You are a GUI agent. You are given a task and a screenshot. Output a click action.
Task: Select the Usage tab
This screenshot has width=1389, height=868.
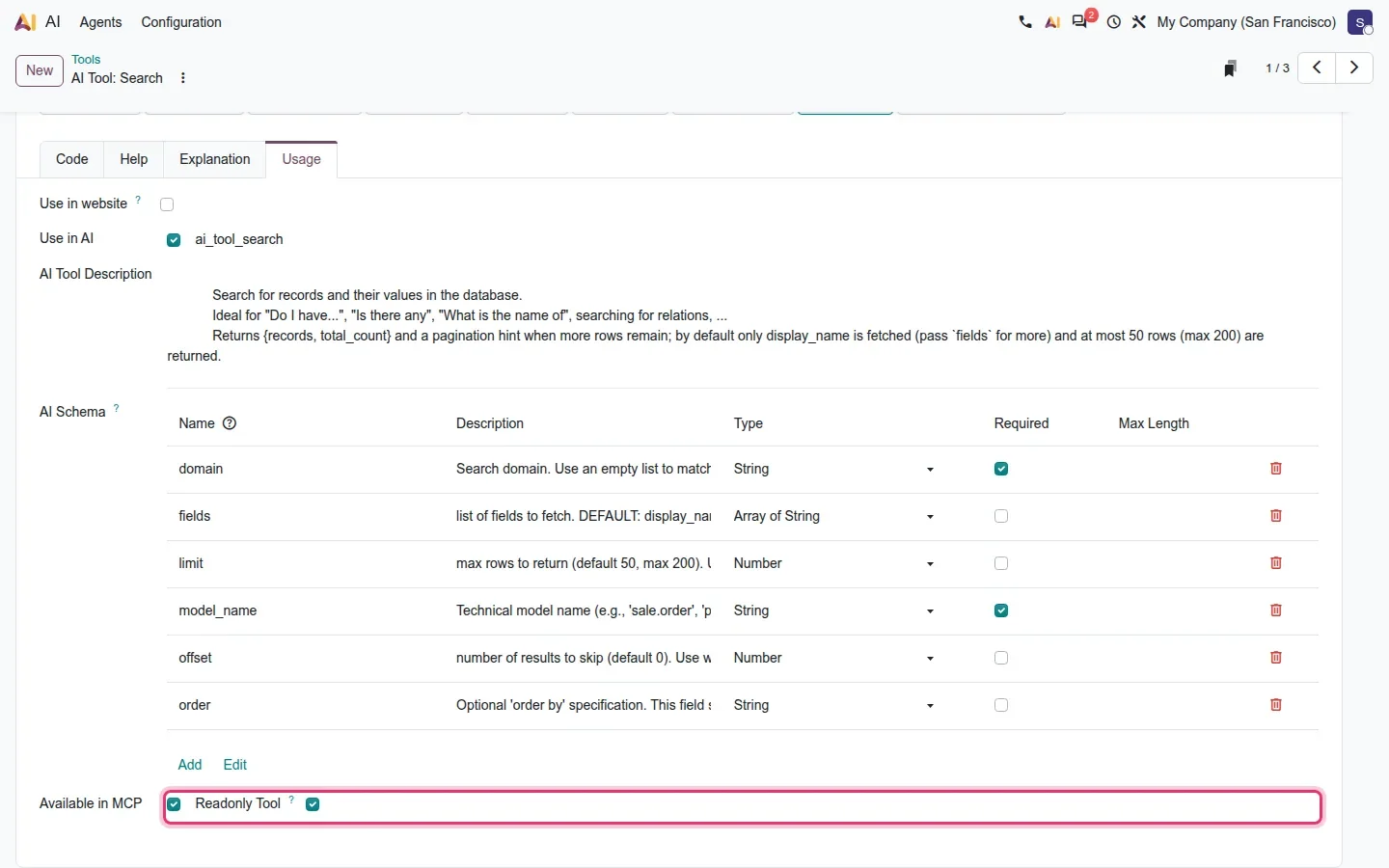(x=302, y=159)
